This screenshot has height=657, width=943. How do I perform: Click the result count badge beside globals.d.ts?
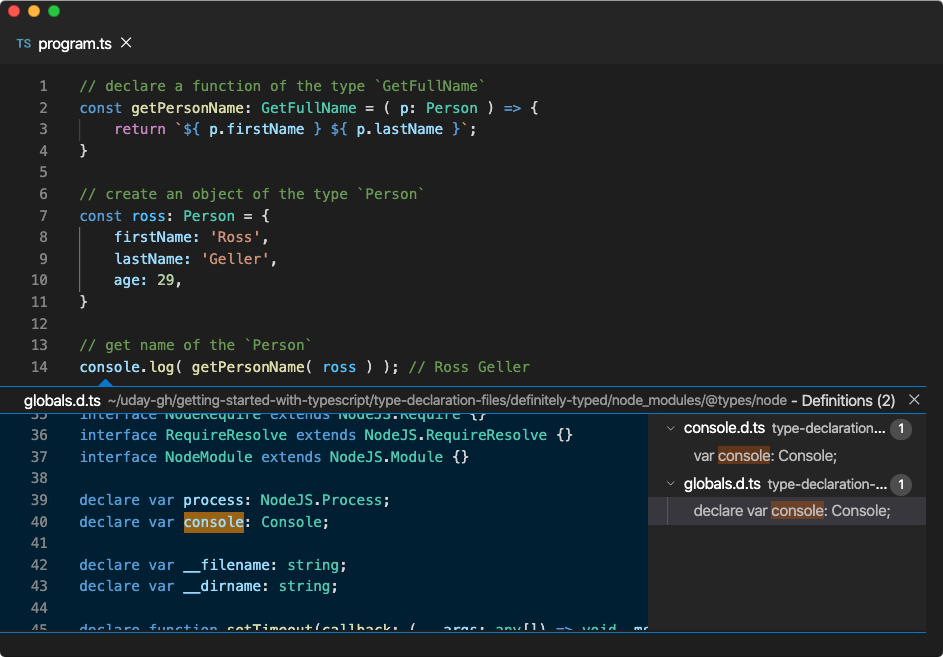(901, 484)
